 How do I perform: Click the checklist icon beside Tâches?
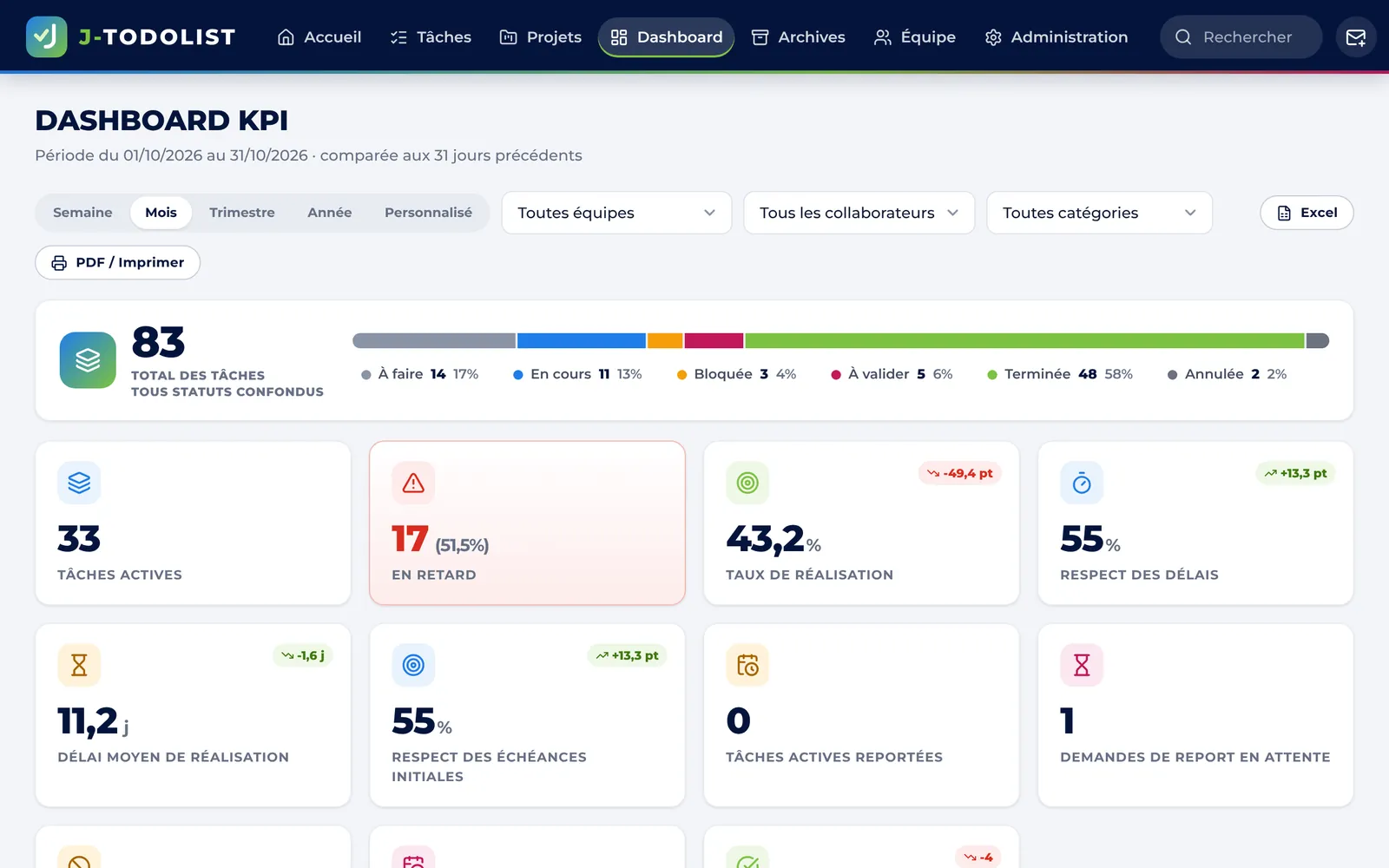click(x=398, y=37)
